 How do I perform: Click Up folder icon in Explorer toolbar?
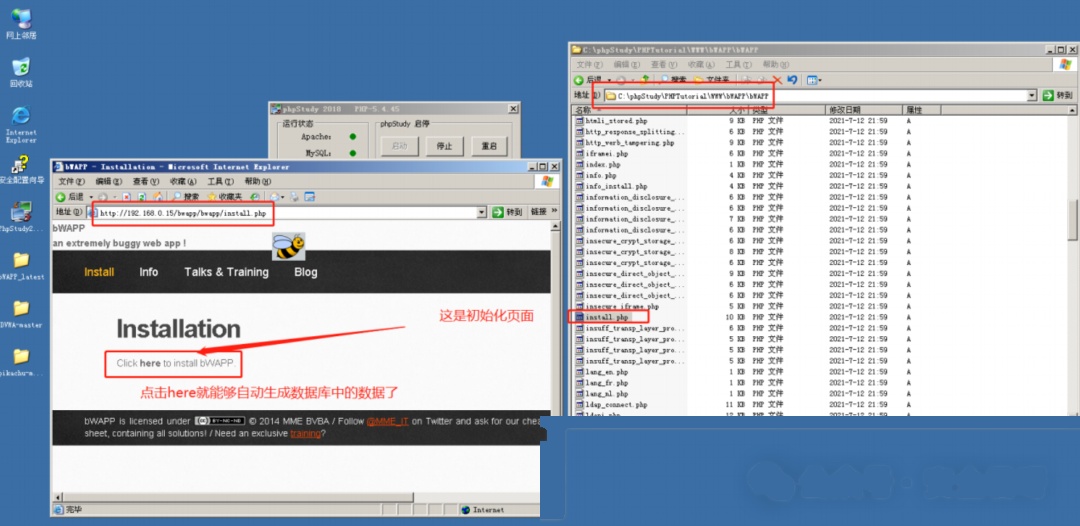[x=645, y=80]
